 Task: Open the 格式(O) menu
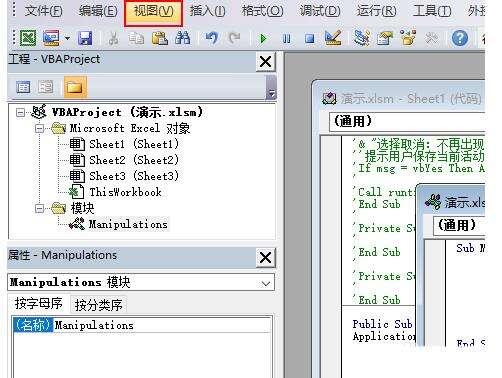[x=262, y=11]
